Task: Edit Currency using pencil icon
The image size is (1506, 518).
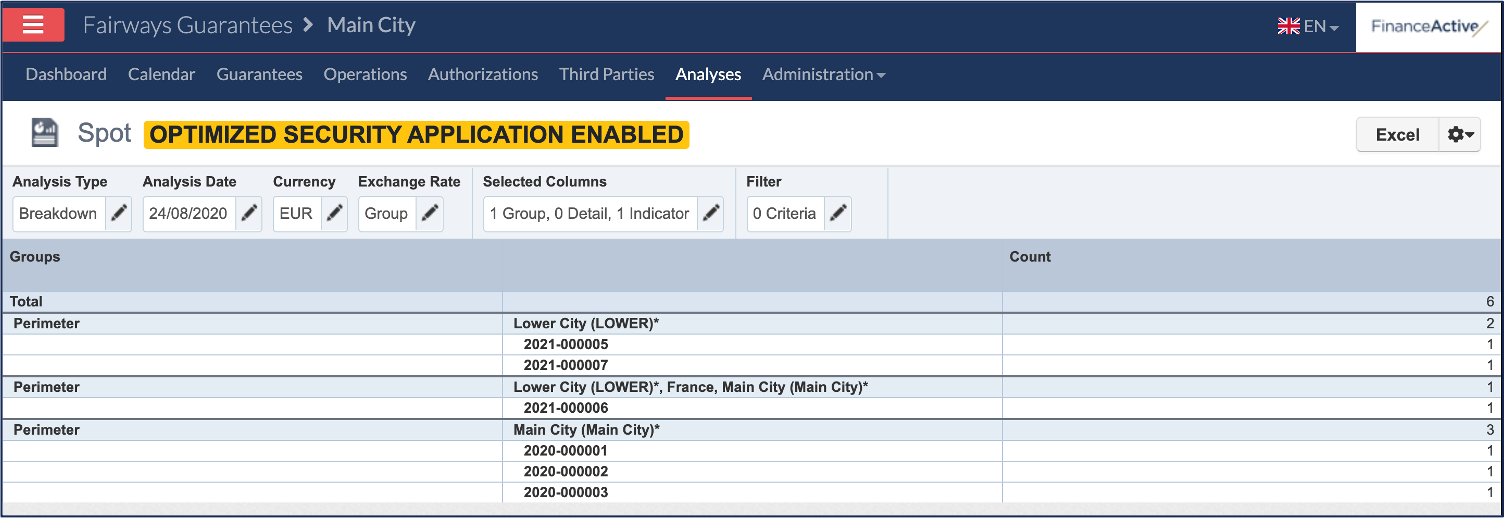Action: pos(334,213)
